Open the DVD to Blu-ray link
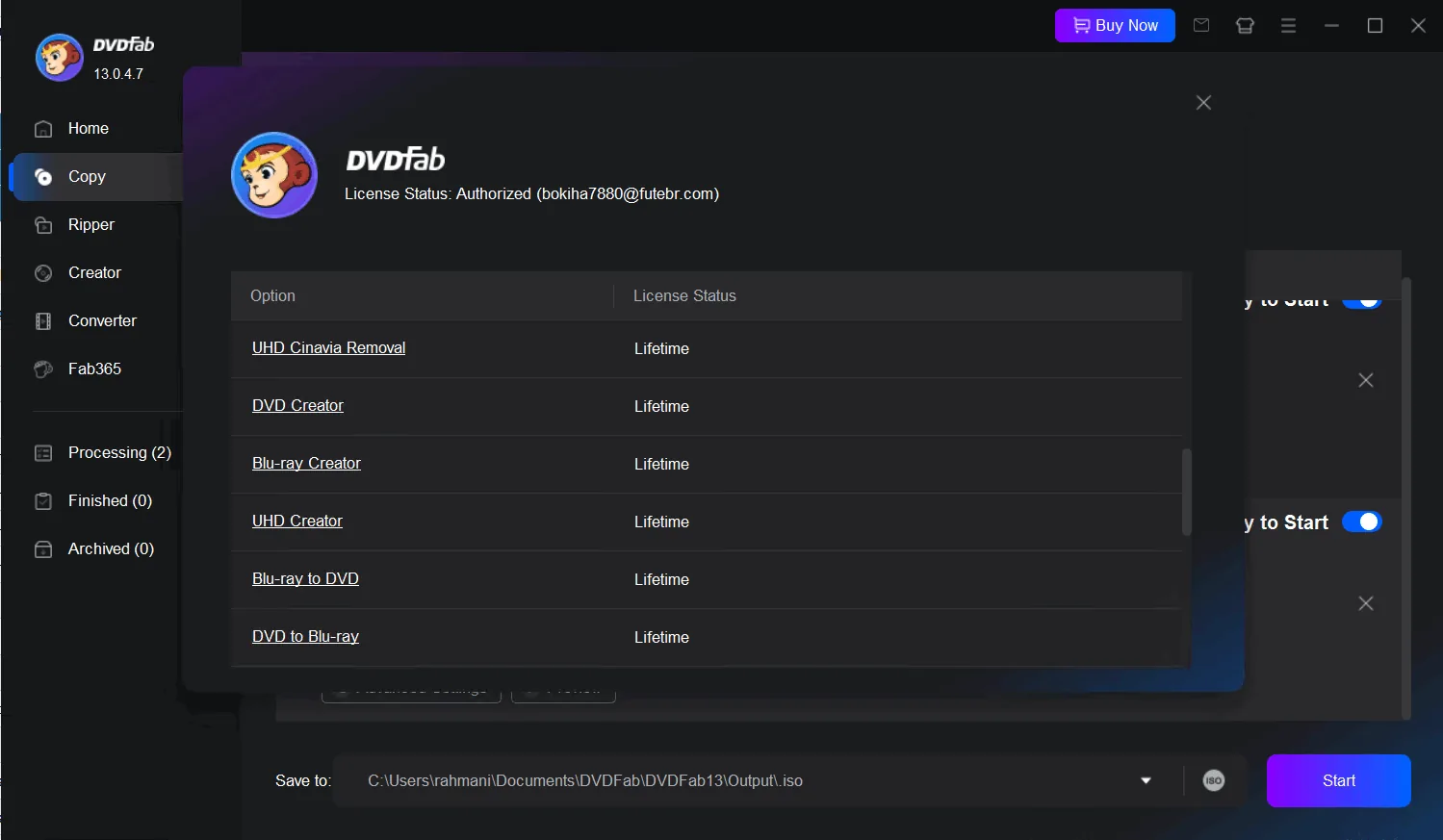Screen dimensions: 1443x840 click(305, 637)
